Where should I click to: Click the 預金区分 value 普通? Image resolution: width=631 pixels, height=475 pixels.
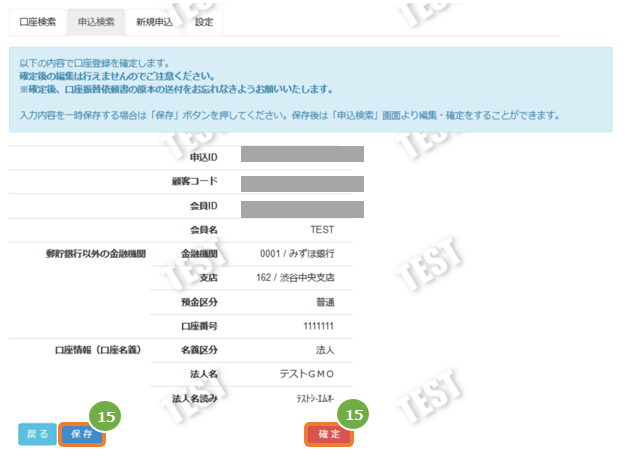[x=325, y=302]
